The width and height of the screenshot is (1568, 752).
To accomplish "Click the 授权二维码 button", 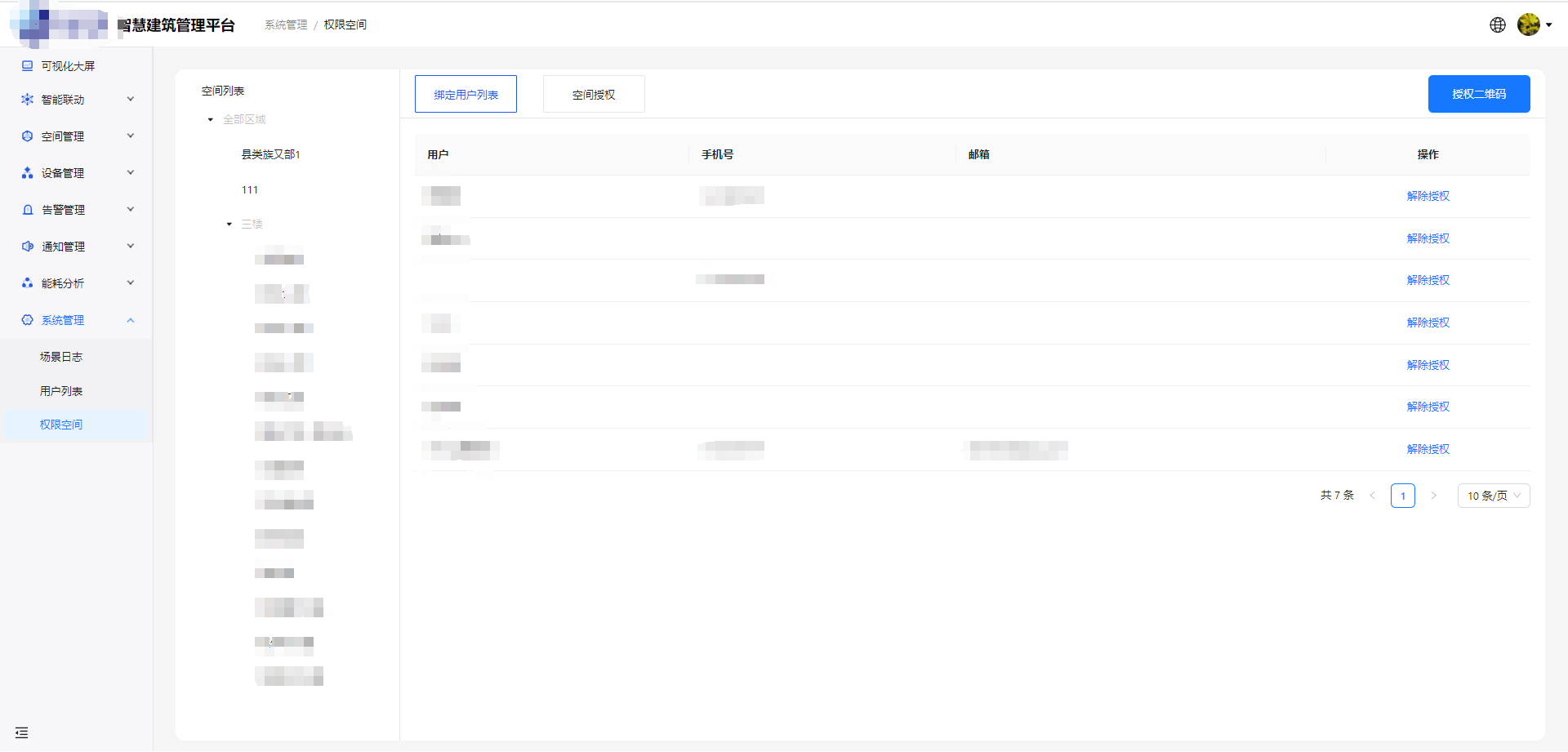I will [1478, 94].
